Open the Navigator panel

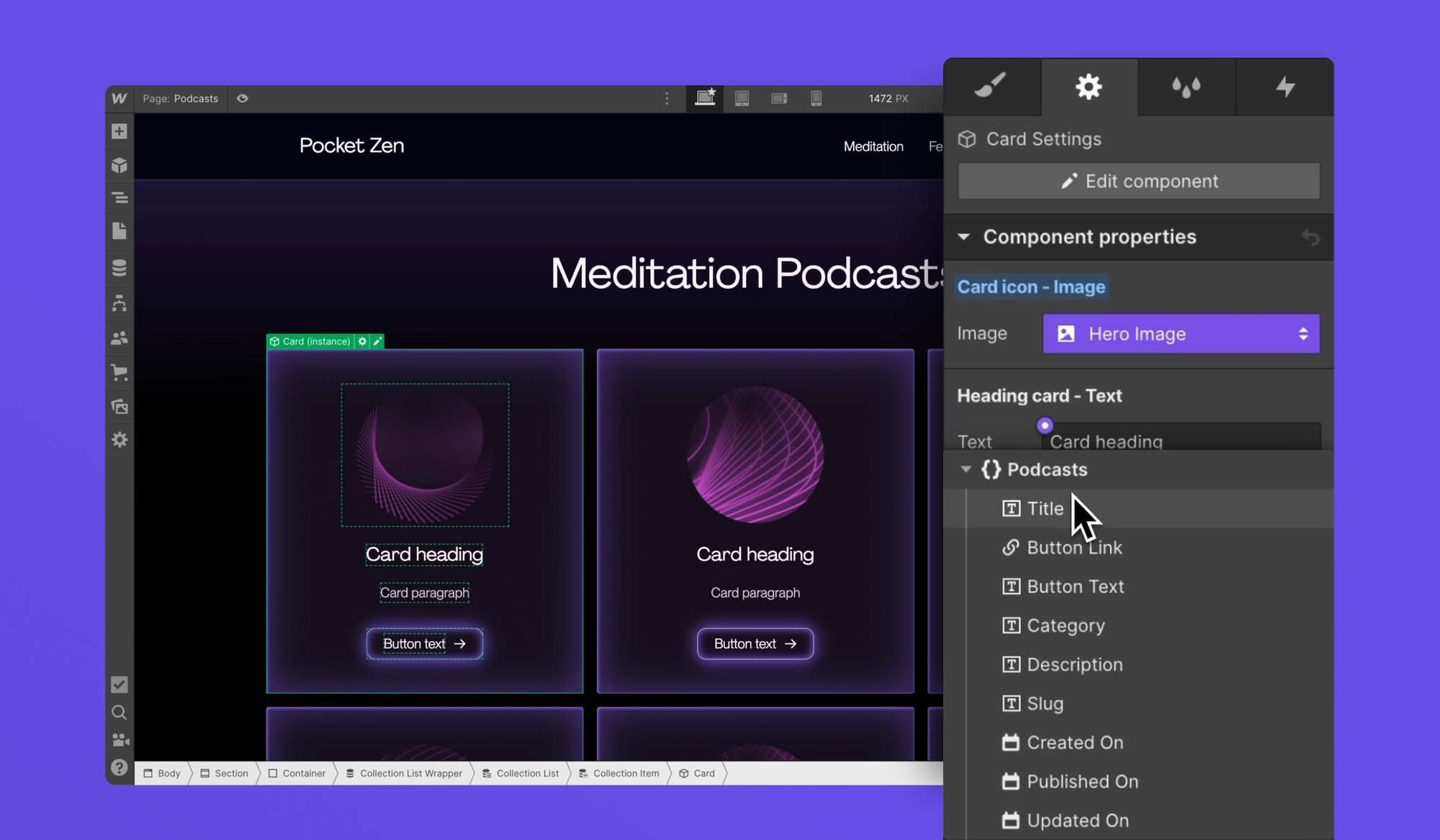coord(119,197)
